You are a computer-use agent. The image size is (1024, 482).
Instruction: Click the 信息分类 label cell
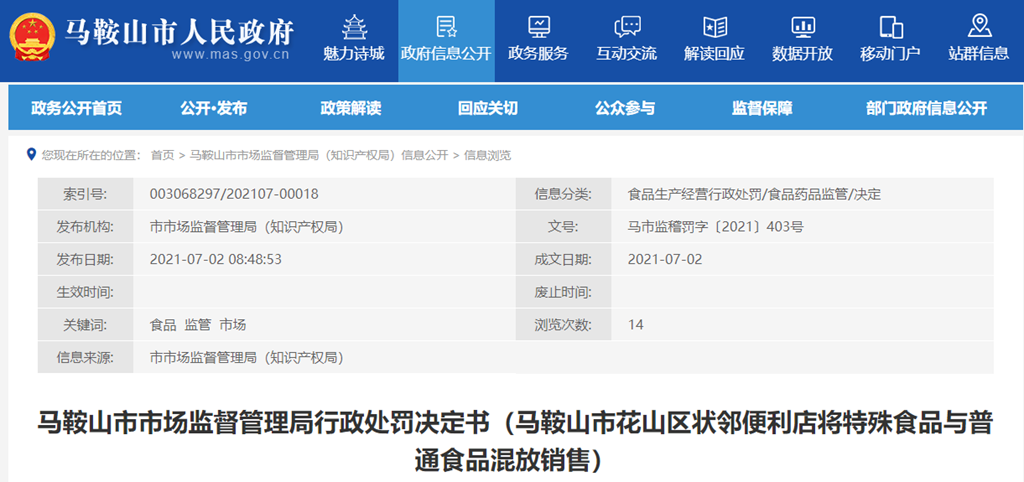[x=564, y=194]
